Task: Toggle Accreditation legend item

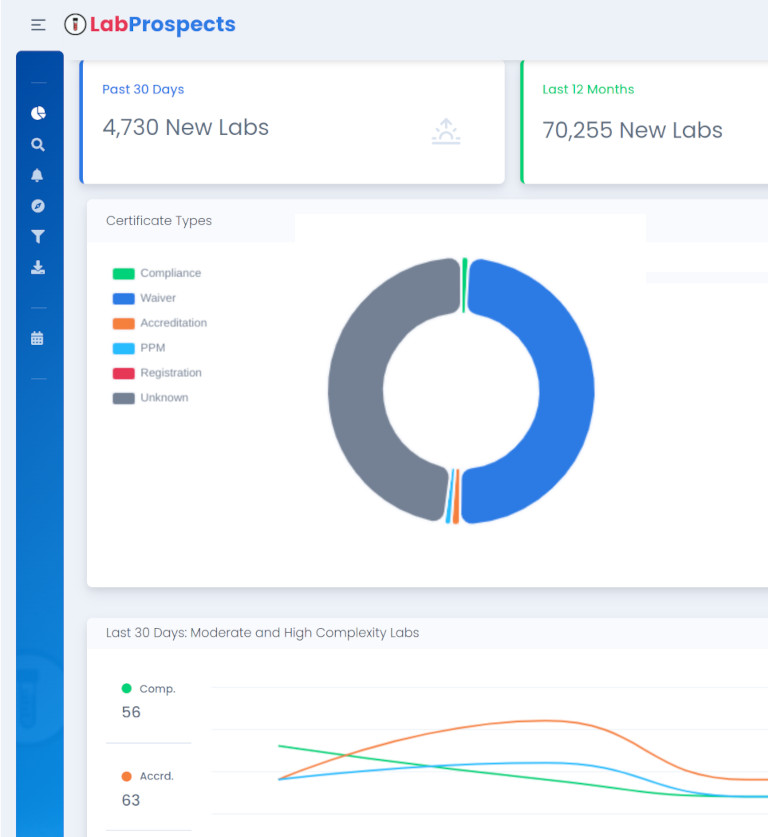Action: 173,323
